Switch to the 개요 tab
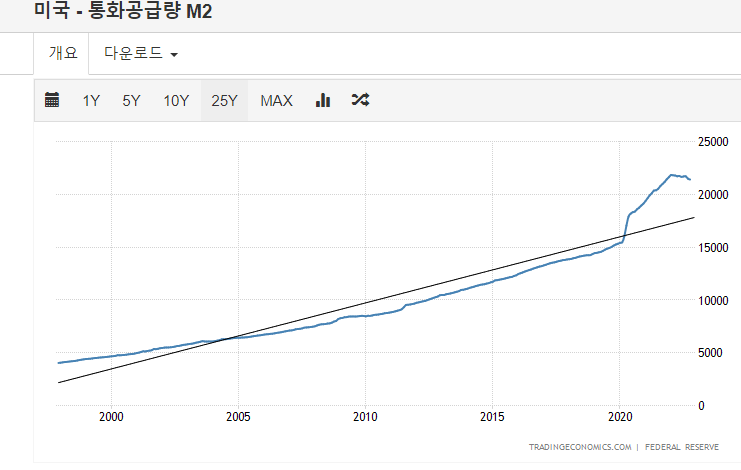The width and height of the screenshot is (741, 470). click(x=63, y=53)
